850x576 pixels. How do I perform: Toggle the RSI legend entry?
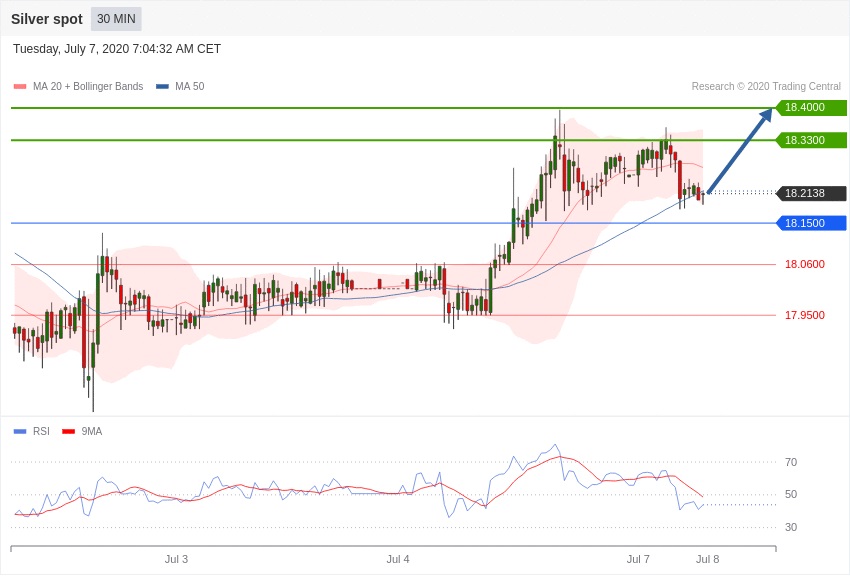tap(41, 432)
